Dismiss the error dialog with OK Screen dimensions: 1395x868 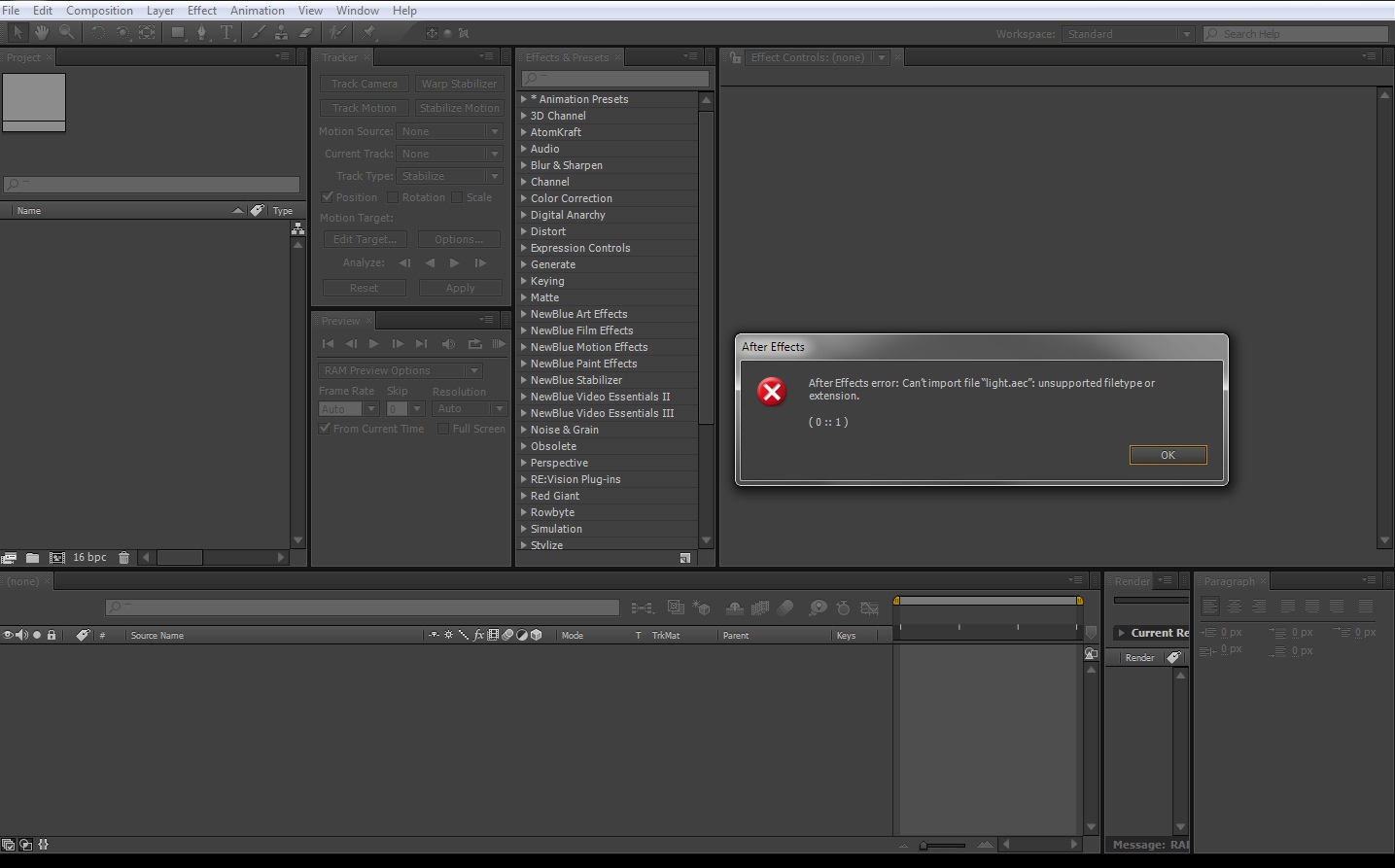coord(1168,455)
